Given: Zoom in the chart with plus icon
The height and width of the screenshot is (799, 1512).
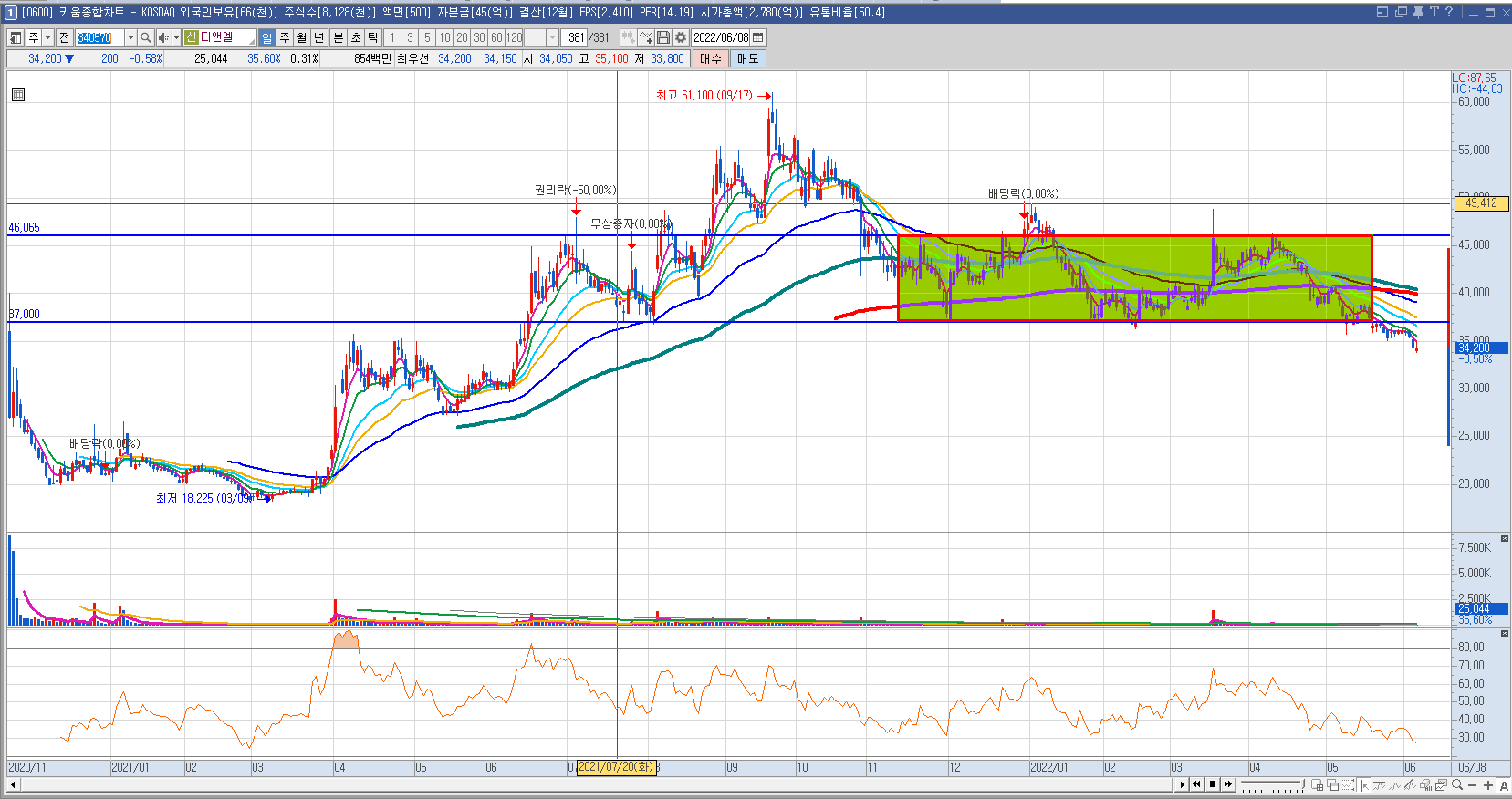Looking at the screenshot, I should tap(1488, 785).
